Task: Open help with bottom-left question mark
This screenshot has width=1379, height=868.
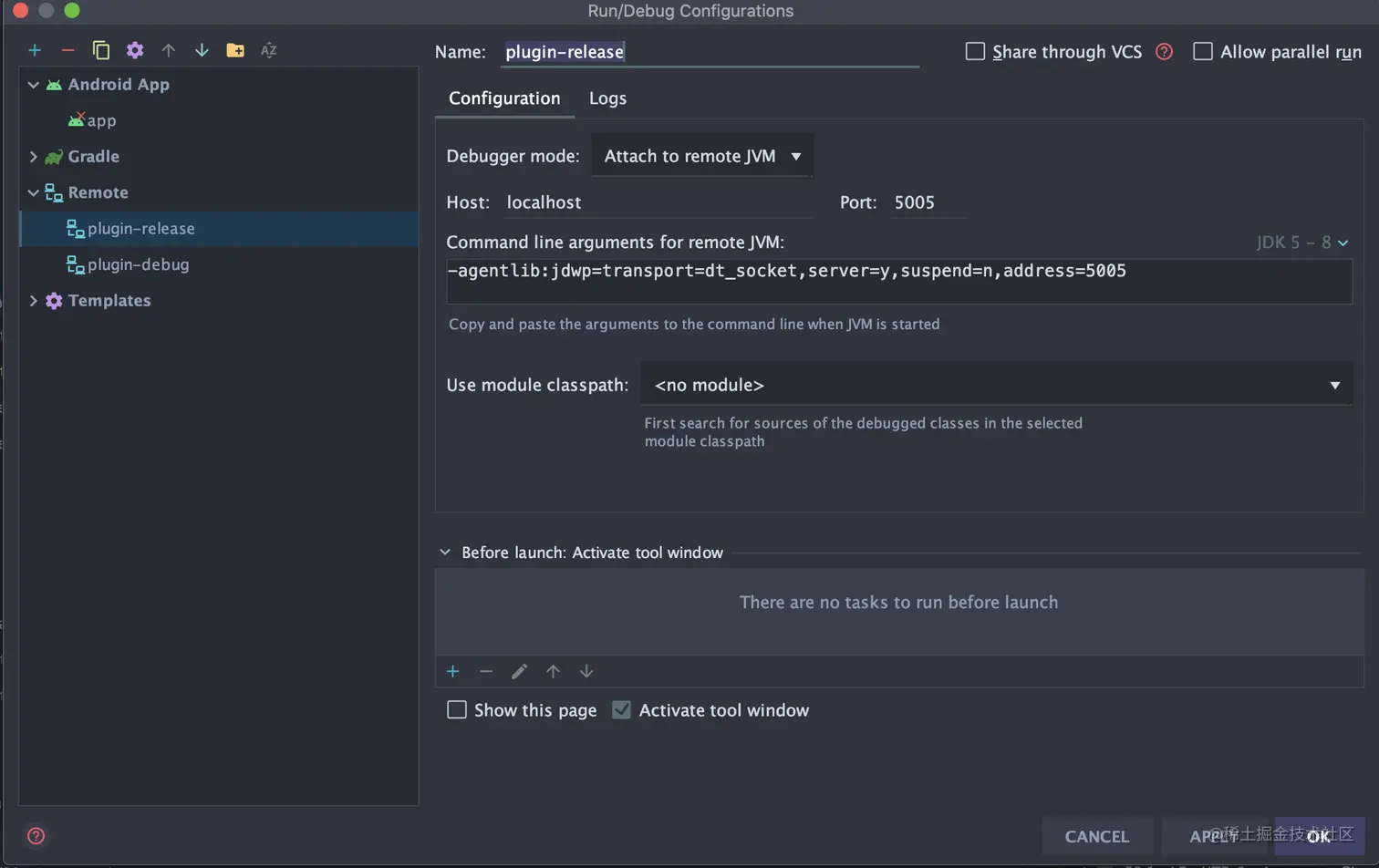Action: [36, 836]
